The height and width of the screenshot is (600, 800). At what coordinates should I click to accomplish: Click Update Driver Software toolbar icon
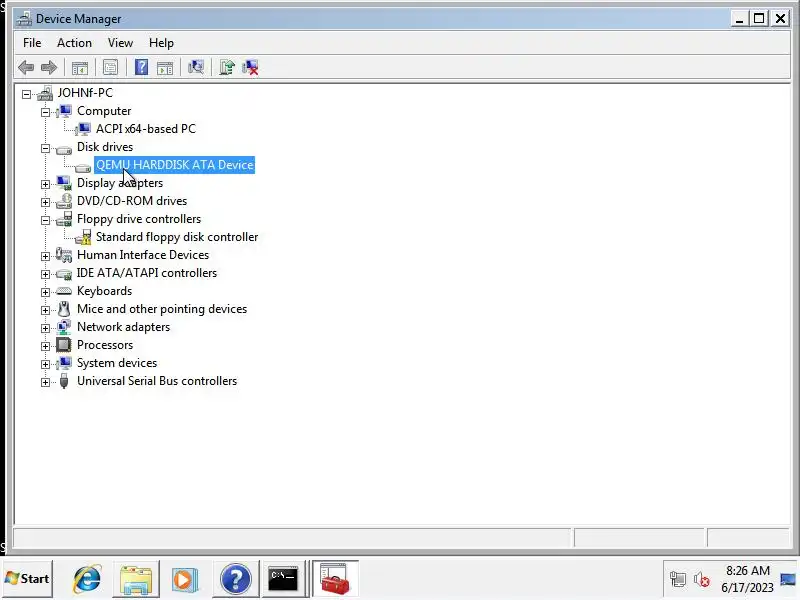[x=227, y=67]
